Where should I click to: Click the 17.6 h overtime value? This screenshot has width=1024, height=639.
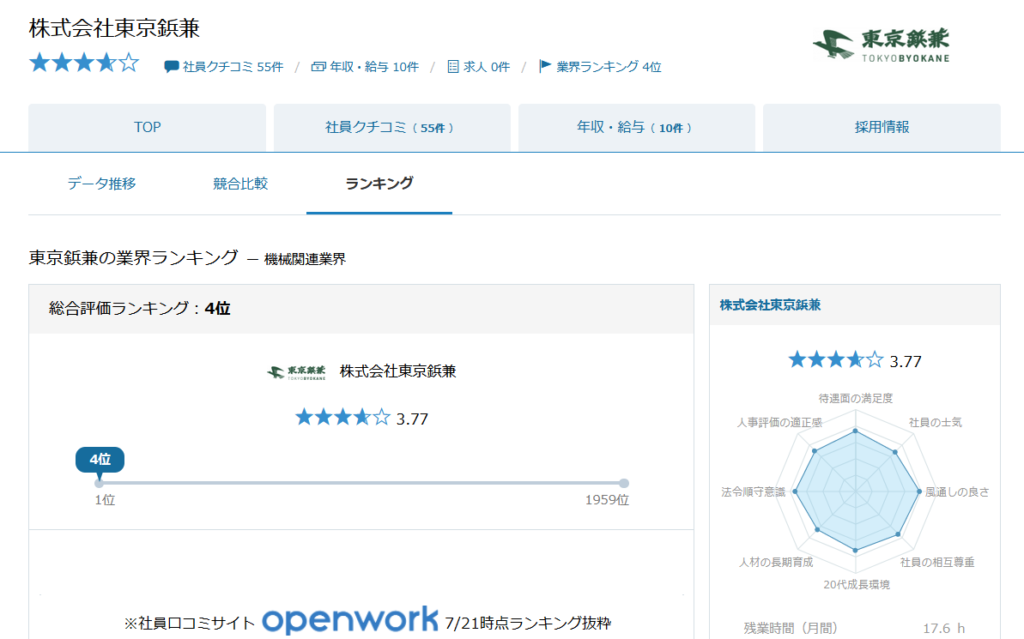click(x=944, y=629)
